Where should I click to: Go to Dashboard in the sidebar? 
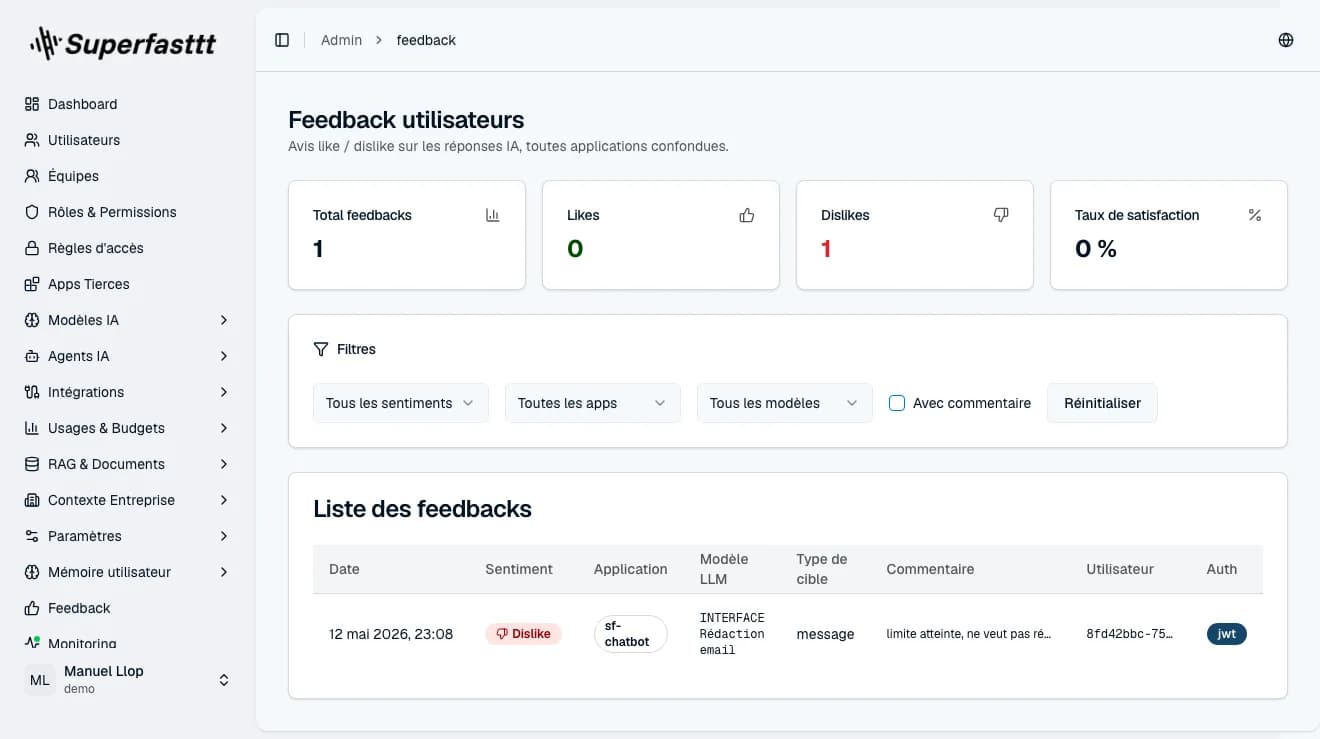[128, 104]
